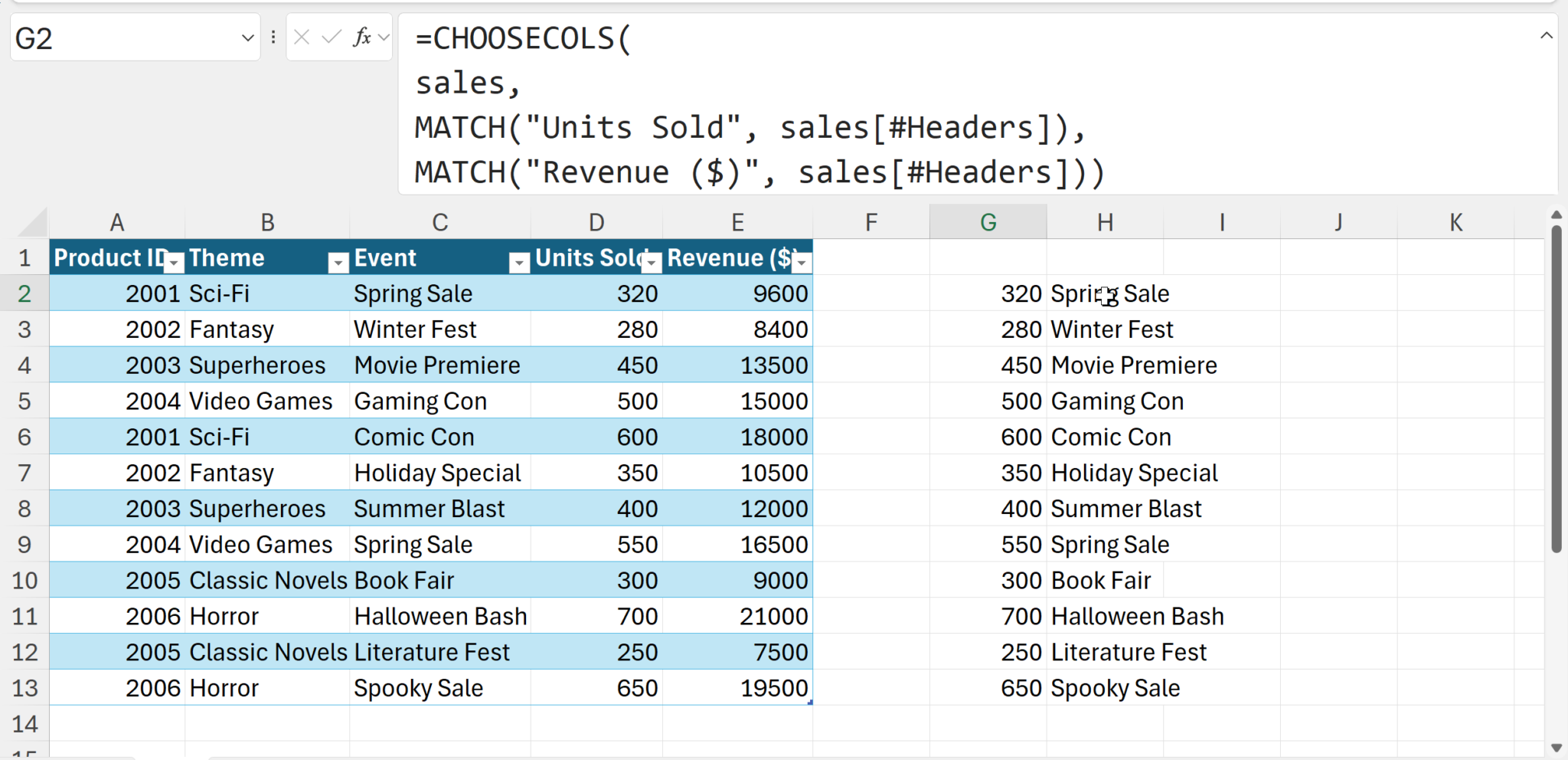Click the Cancel (X) formula icon

(302, 37)
